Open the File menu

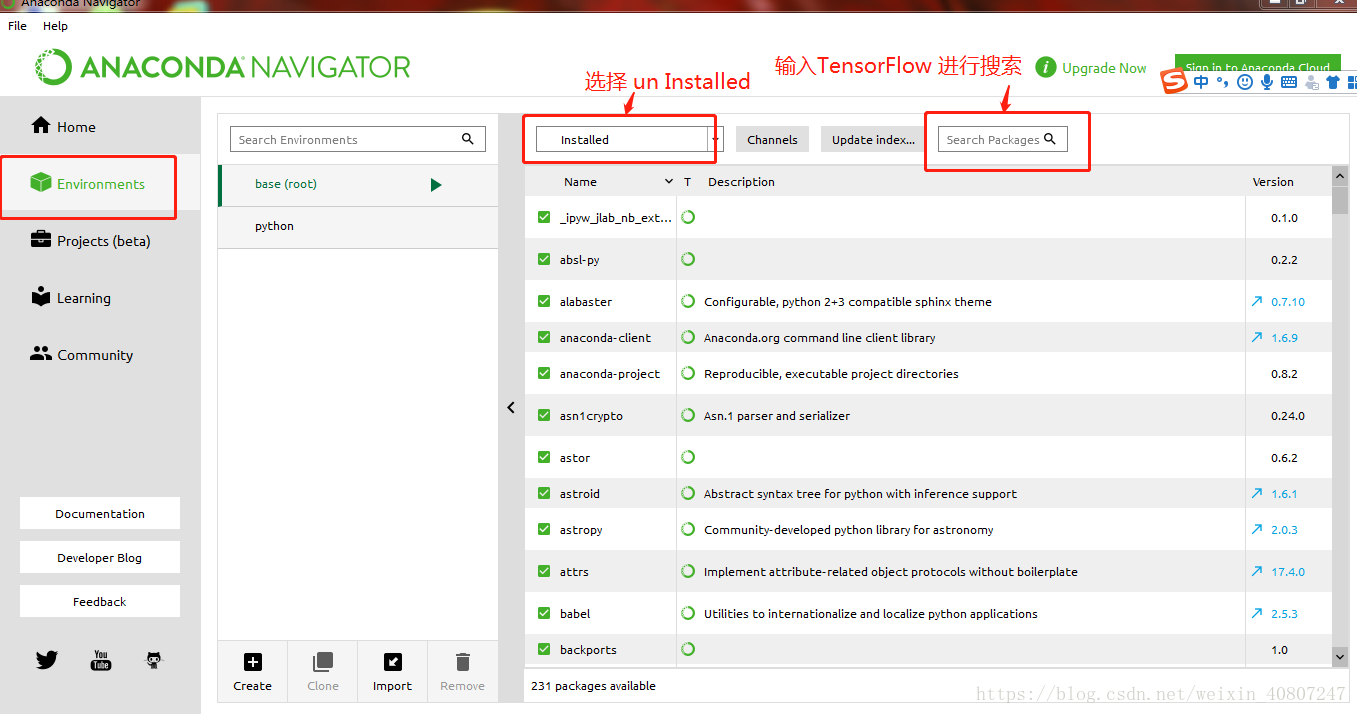17,26
